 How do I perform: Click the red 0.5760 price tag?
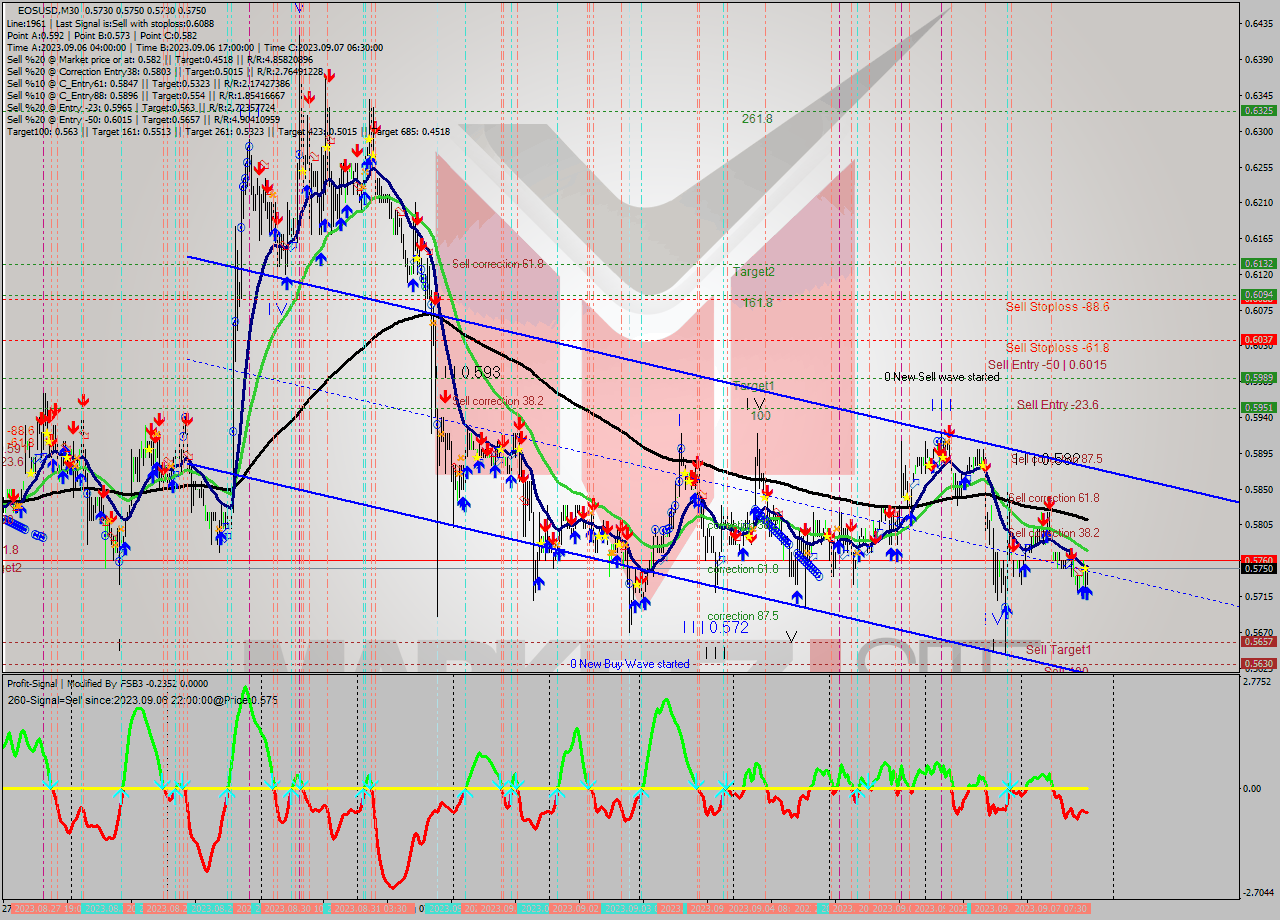tap(1257, 560)
